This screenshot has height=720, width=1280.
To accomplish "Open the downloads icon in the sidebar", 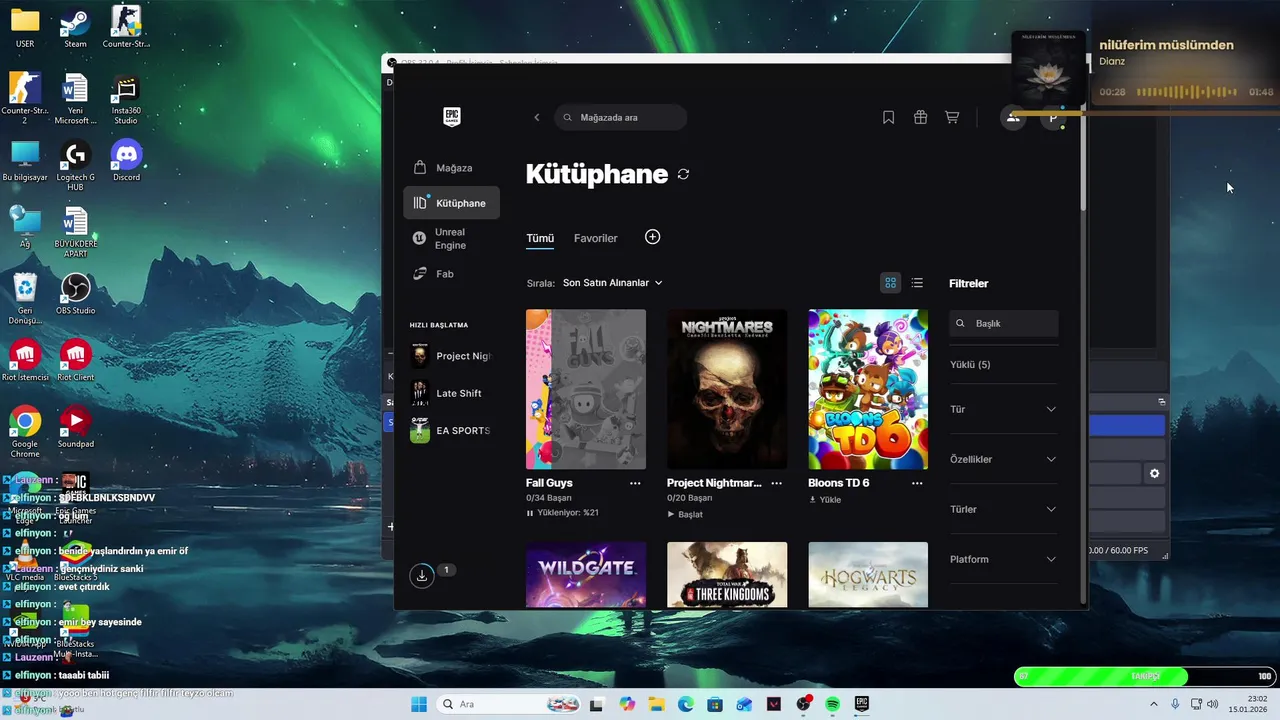I will [422, 575].
